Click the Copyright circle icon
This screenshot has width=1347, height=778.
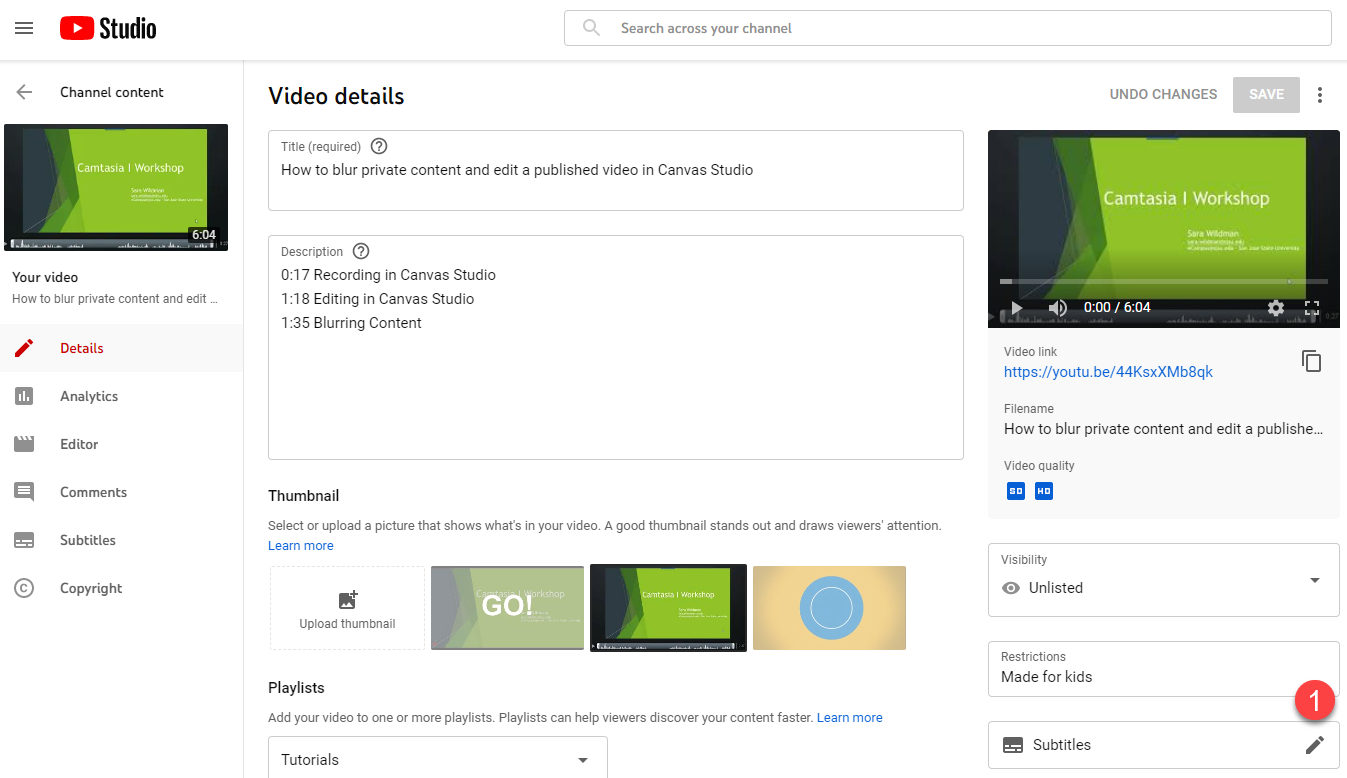click(x=24, y=588)
